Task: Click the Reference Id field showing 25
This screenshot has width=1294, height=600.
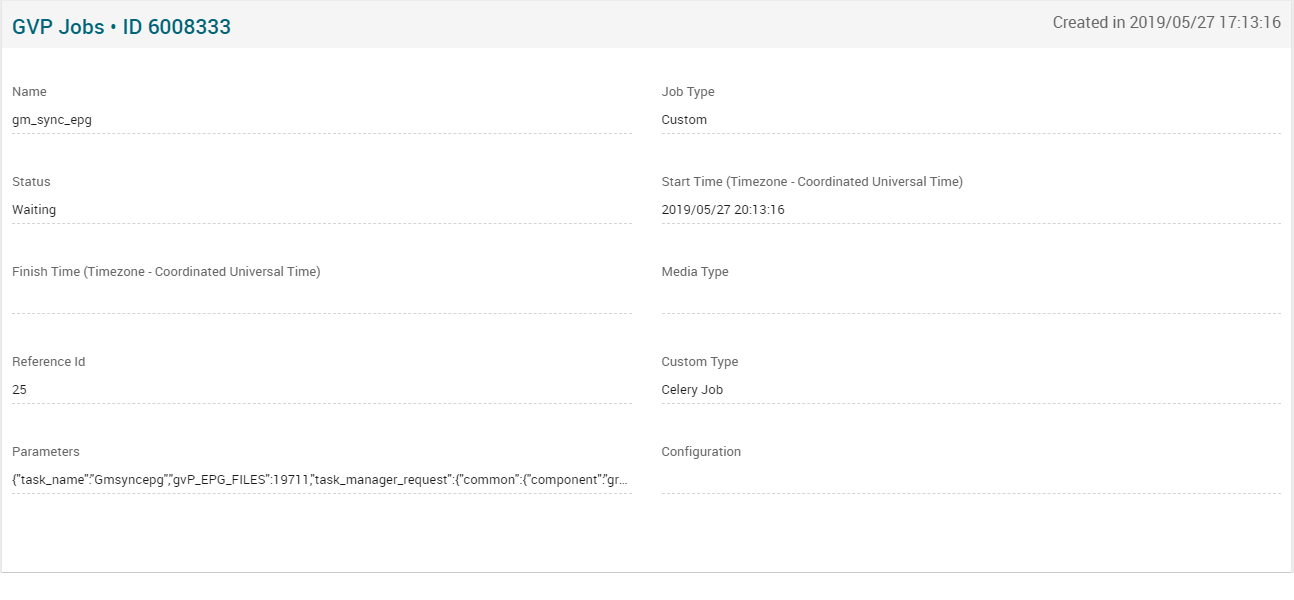Action: [321, 390]
